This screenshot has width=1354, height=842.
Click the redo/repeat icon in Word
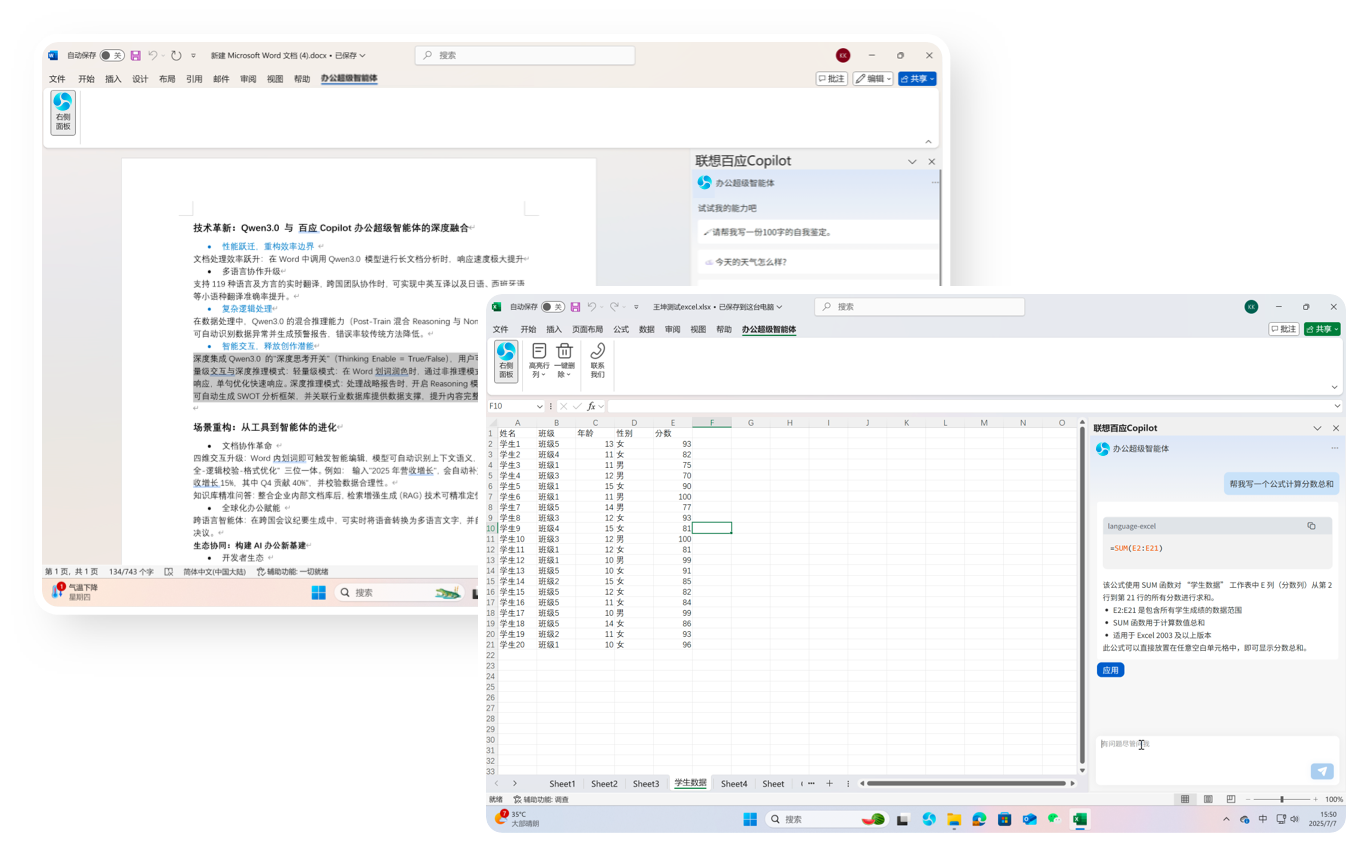coord(176,56)
